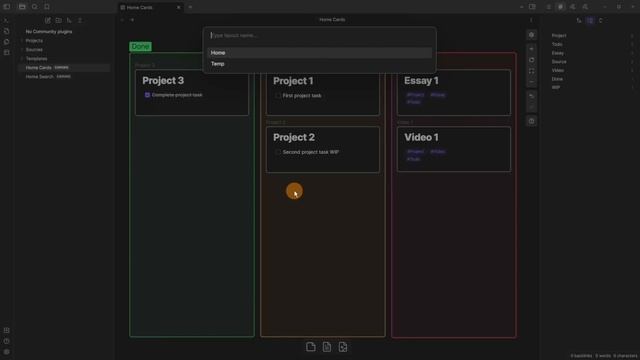Collapse all folders in file explorer
The image size is (640, 360).
pyautogui.click(x=80, y=20)
